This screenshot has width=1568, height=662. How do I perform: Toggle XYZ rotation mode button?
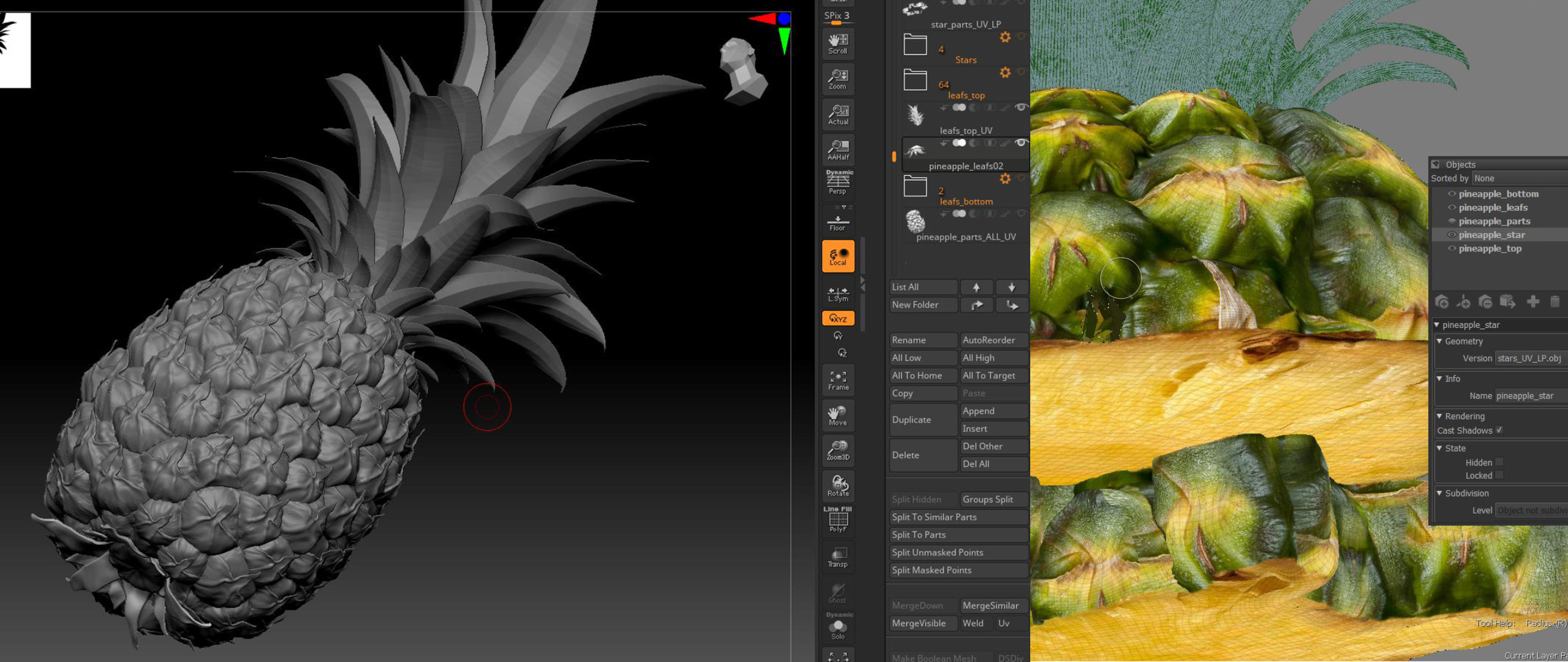tap(838, 318)
